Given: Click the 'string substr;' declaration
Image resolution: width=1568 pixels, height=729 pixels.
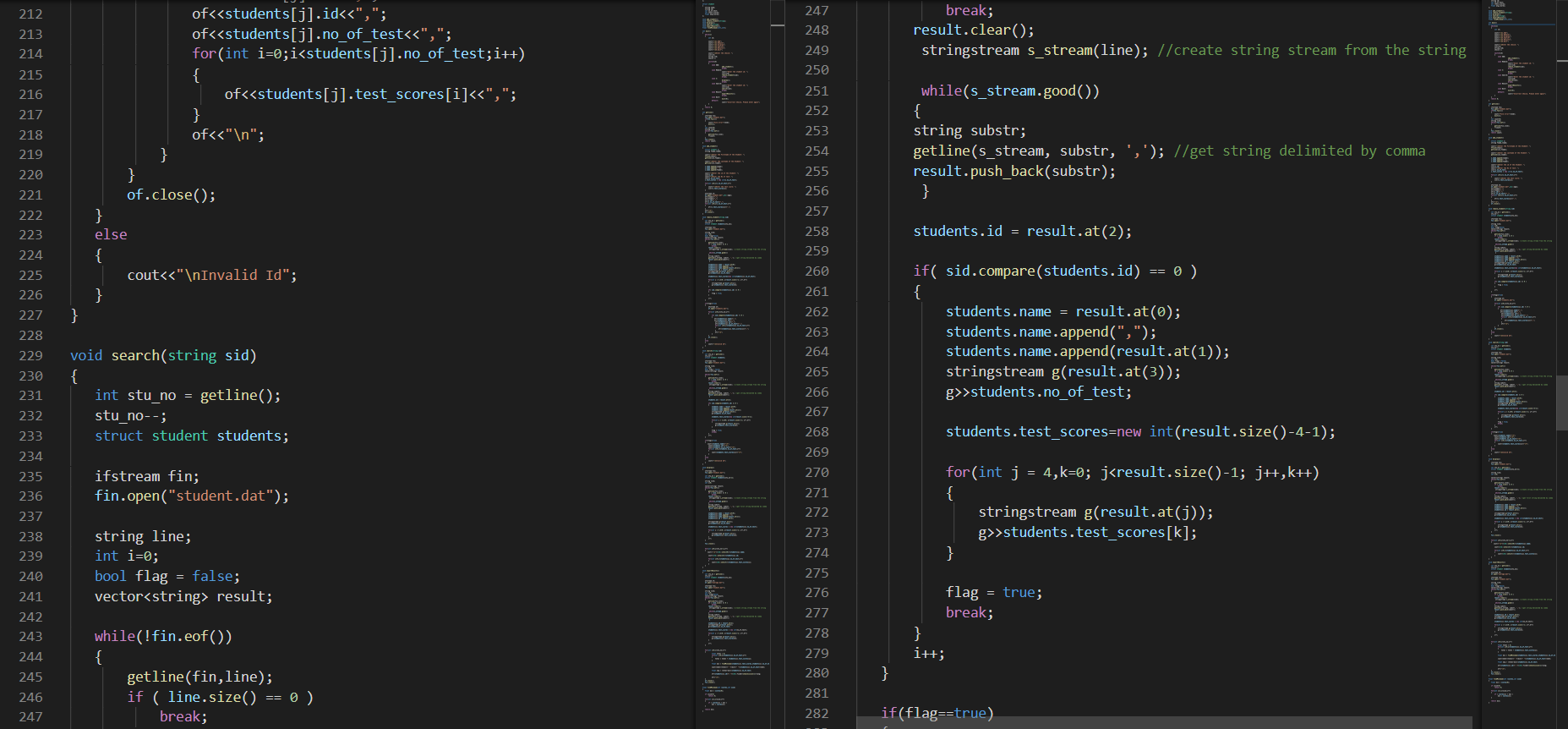Looking at the screenshot, I should pyautogui.click(x=970, y=130).
